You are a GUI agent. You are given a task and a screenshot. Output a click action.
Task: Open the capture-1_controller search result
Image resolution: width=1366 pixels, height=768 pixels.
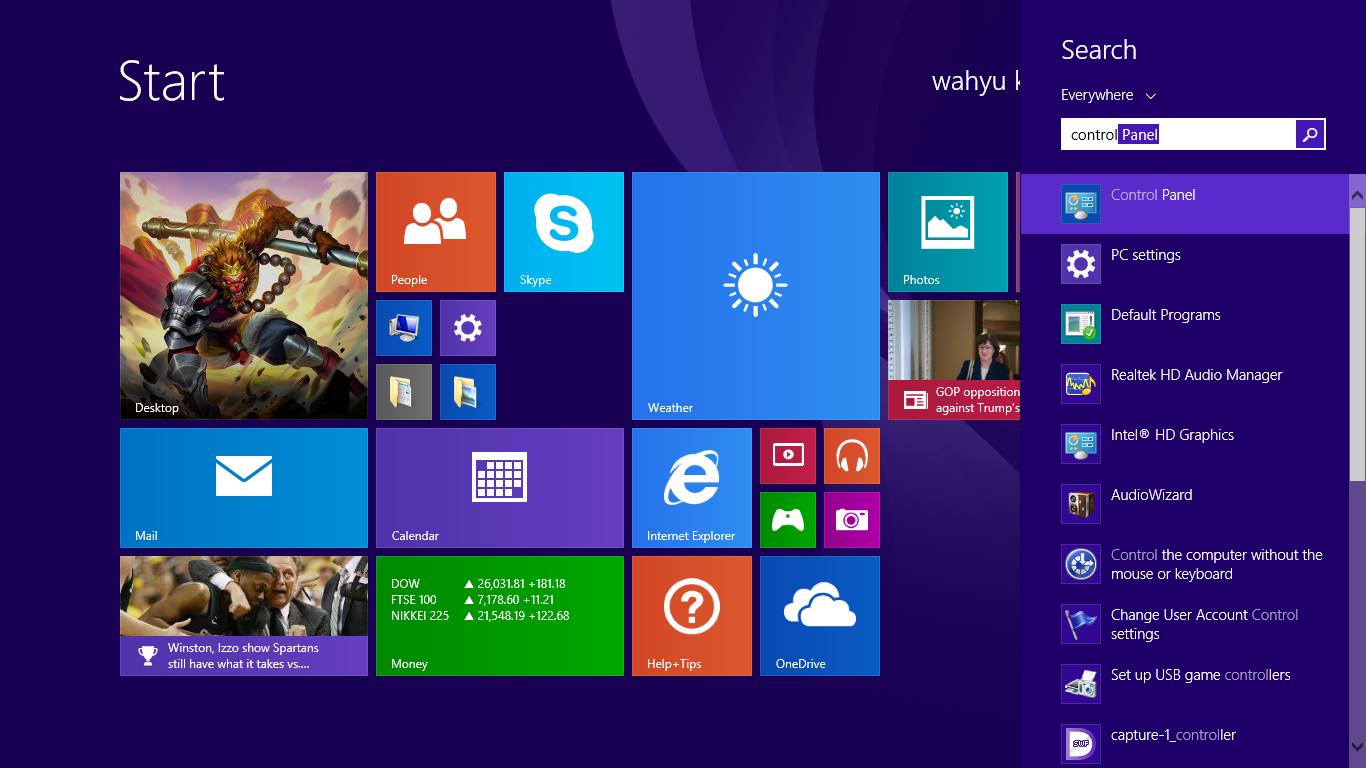(1185, 743)
